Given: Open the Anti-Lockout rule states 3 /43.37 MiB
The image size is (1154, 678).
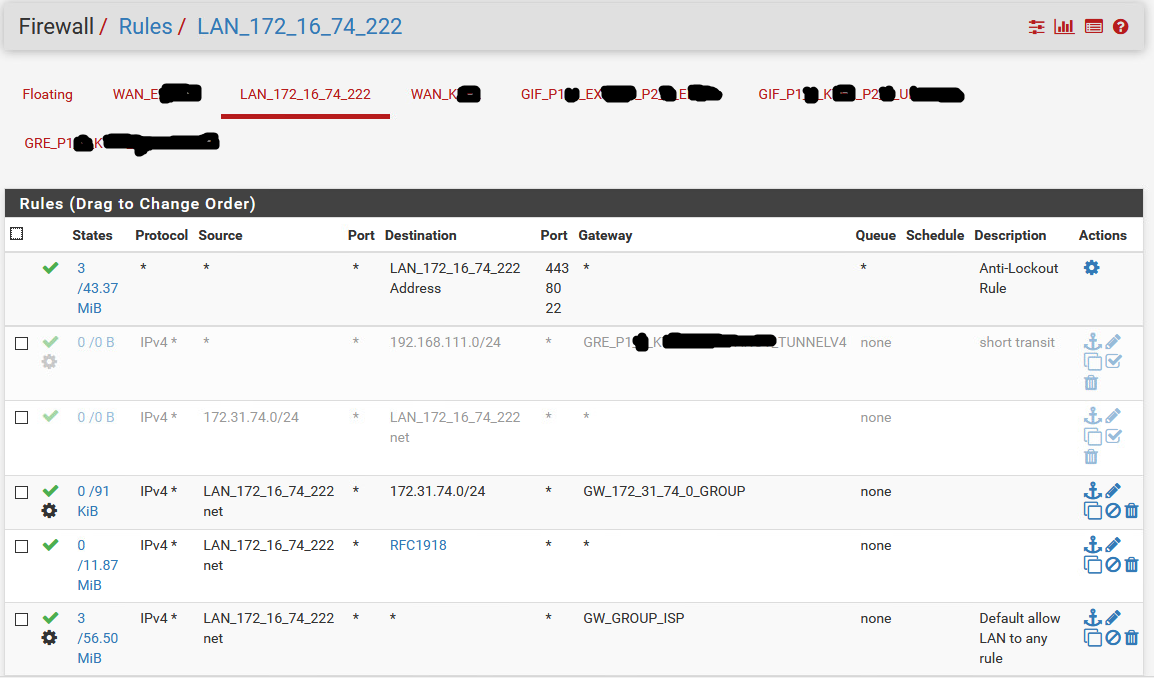Looking at the screenshot, I should point(96,288).
